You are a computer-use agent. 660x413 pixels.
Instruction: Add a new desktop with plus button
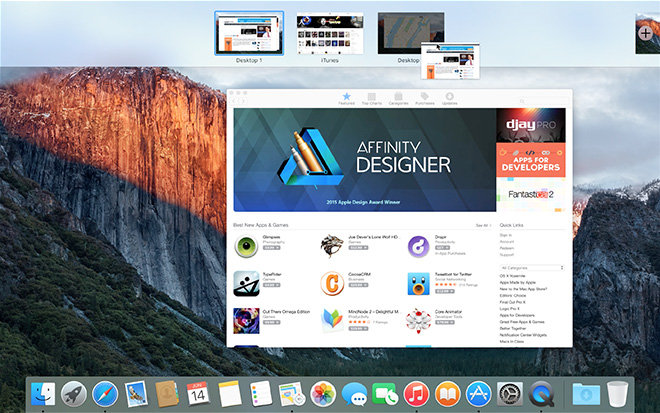coord(646,33)
